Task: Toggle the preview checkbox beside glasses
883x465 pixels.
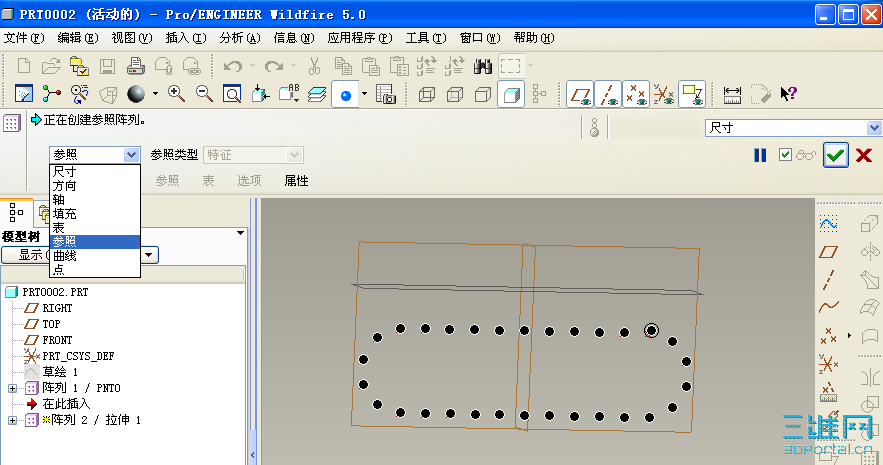Action: coord(785,154)
